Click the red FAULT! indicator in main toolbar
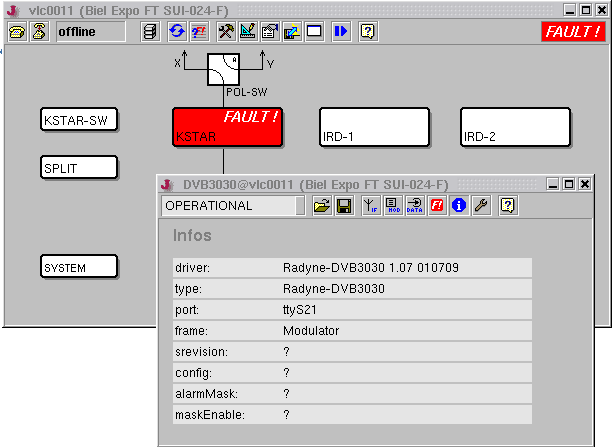The image size is (612, 447). pos(573,32)
